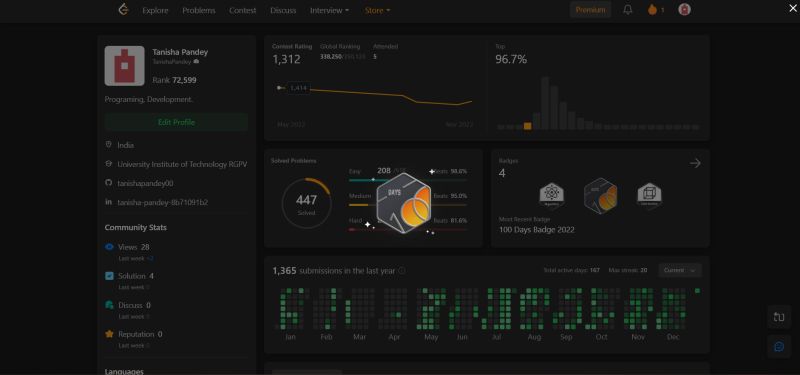Click the streak flame icon

click(x=652, y=10)
